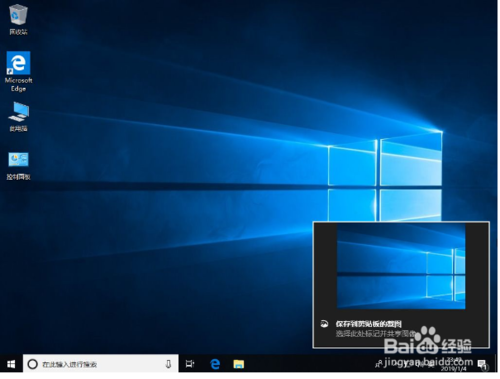Click the date and time in the taskbar

coord(455,364)
